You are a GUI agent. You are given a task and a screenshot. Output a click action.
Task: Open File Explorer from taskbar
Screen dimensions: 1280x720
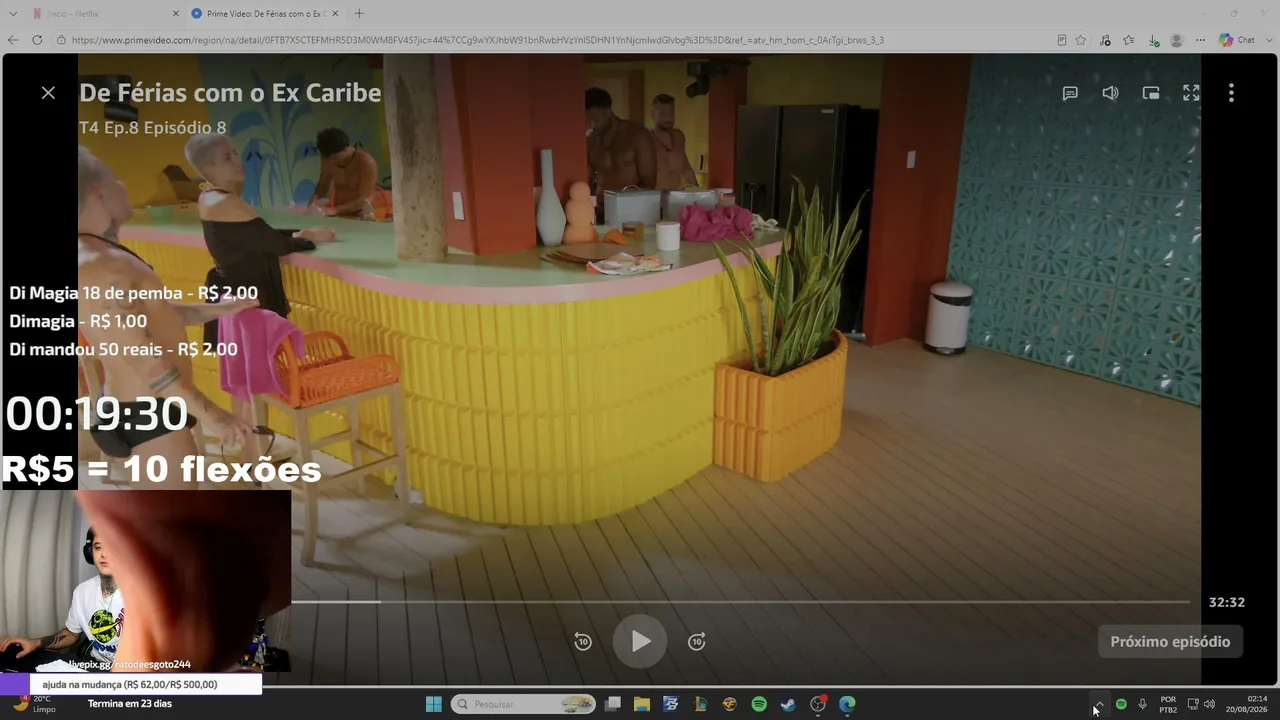point(642,704)
